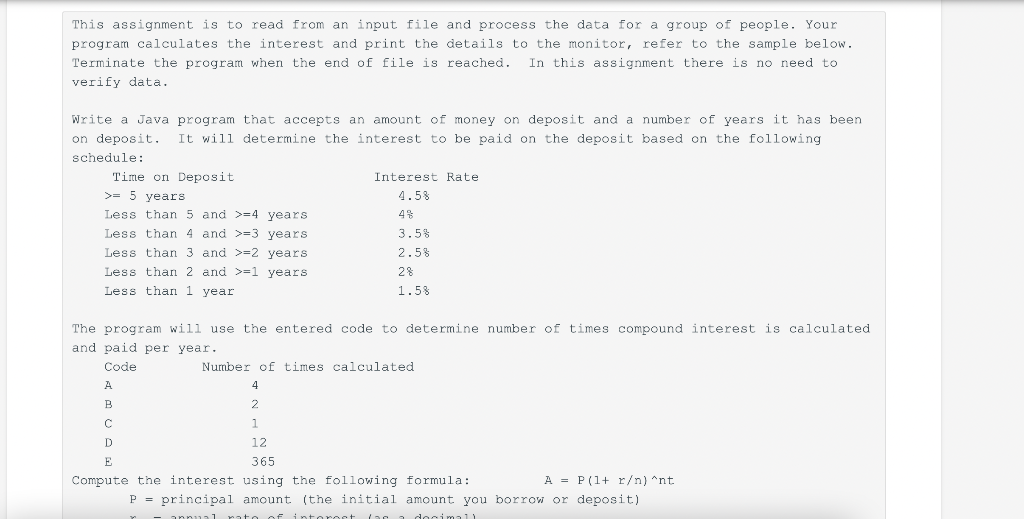The image size is (1024, 519).
Task: Click the '>= 5 years' schedule row
Action: 144,196
